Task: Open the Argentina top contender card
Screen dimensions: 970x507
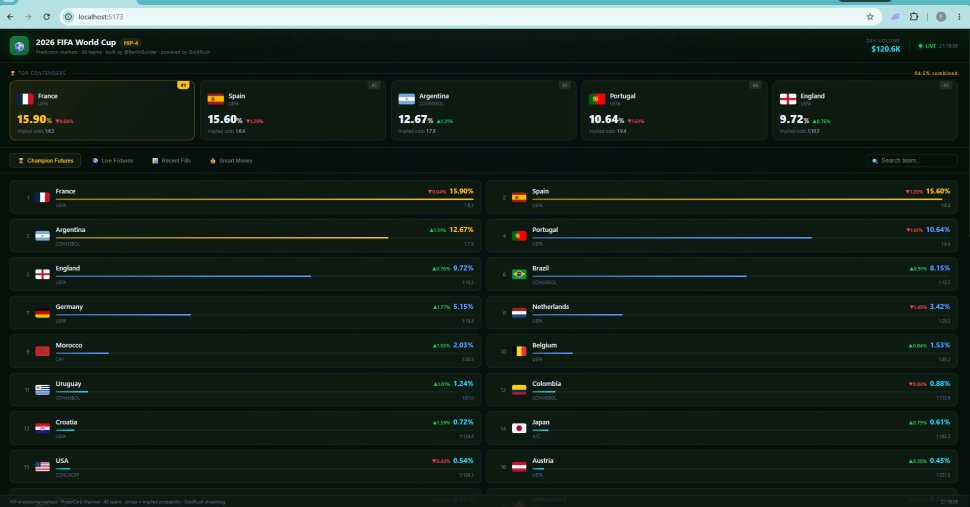Action: (x=483, y=110)
